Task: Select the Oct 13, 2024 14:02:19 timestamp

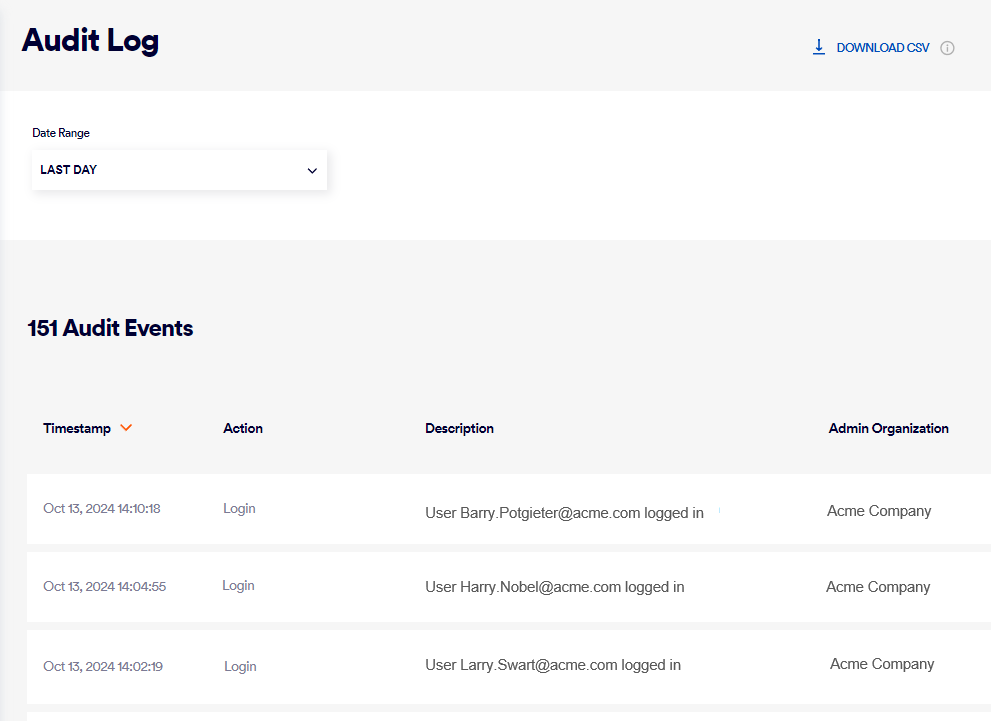Action: click(x=103, y=667)
